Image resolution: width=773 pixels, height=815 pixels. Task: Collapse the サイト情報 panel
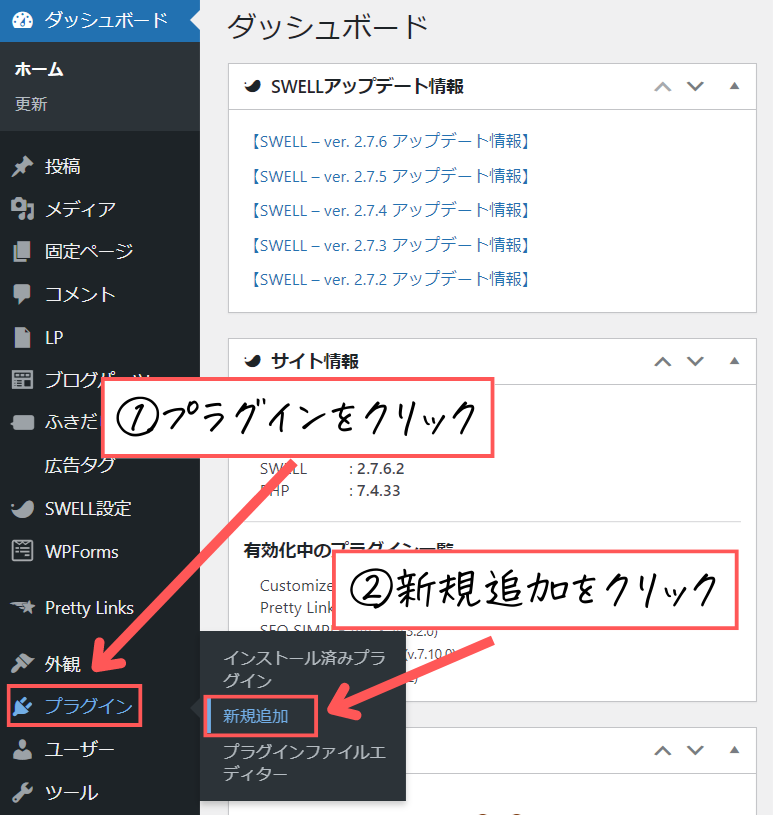734,361
